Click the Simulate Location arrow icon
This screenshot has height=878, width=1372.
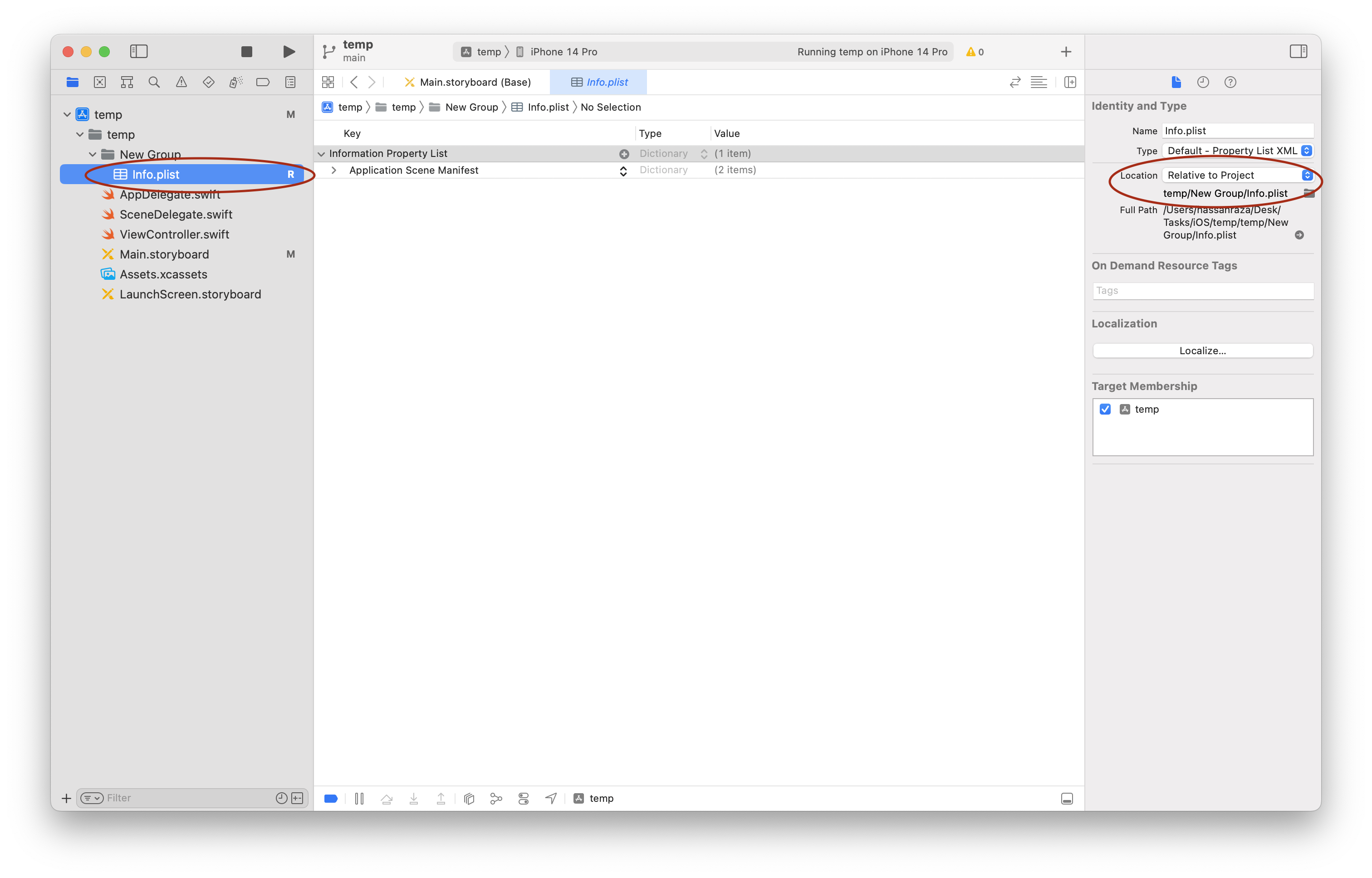click(551, 798)
